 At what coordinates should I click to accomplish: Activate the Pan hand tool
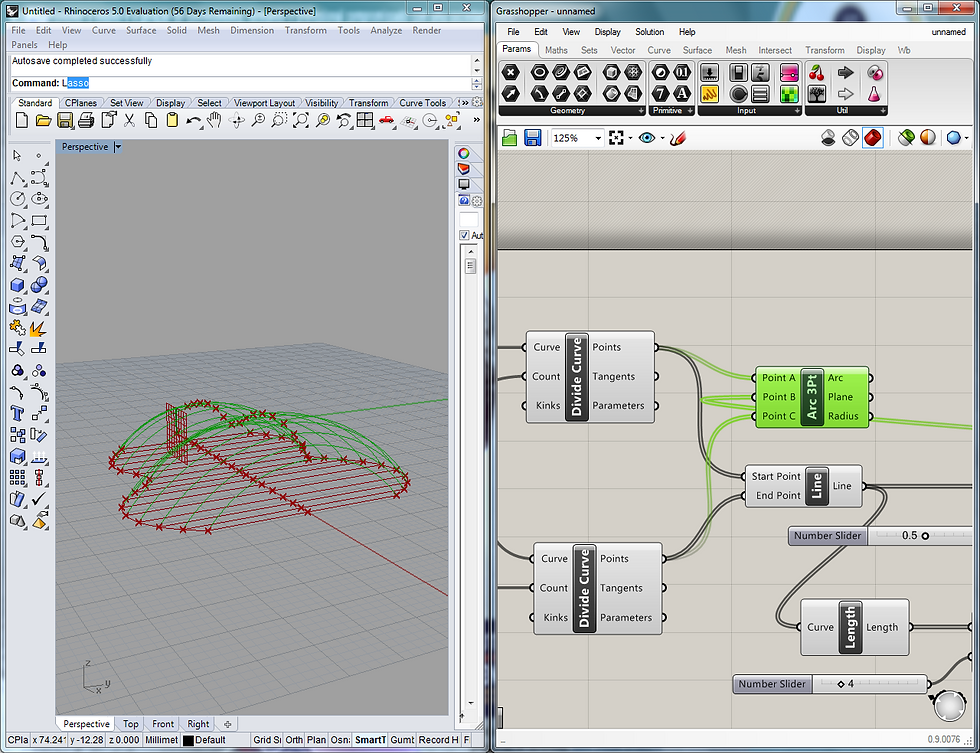[214, 120]
